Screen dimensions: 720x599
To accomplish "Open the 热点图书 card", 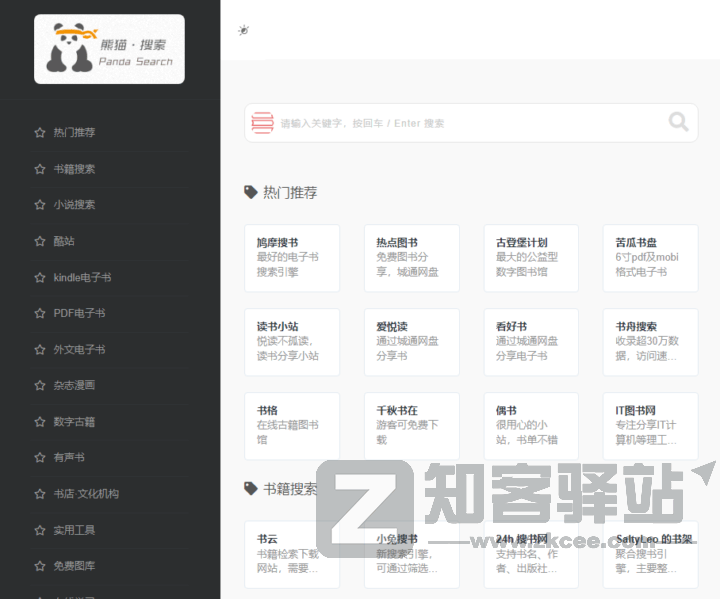I will click(412, 258).
